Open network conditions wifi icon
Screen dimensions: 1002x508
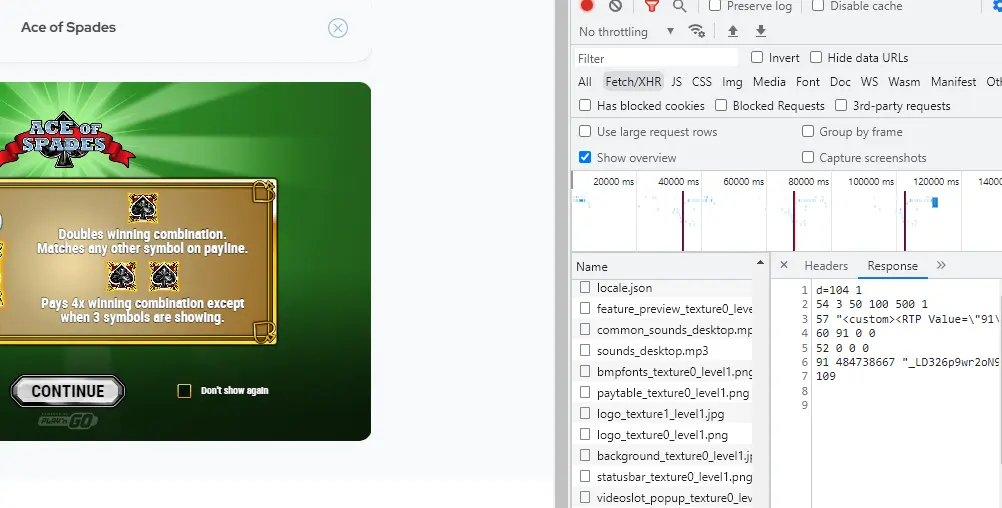click(x=697, y=31)
